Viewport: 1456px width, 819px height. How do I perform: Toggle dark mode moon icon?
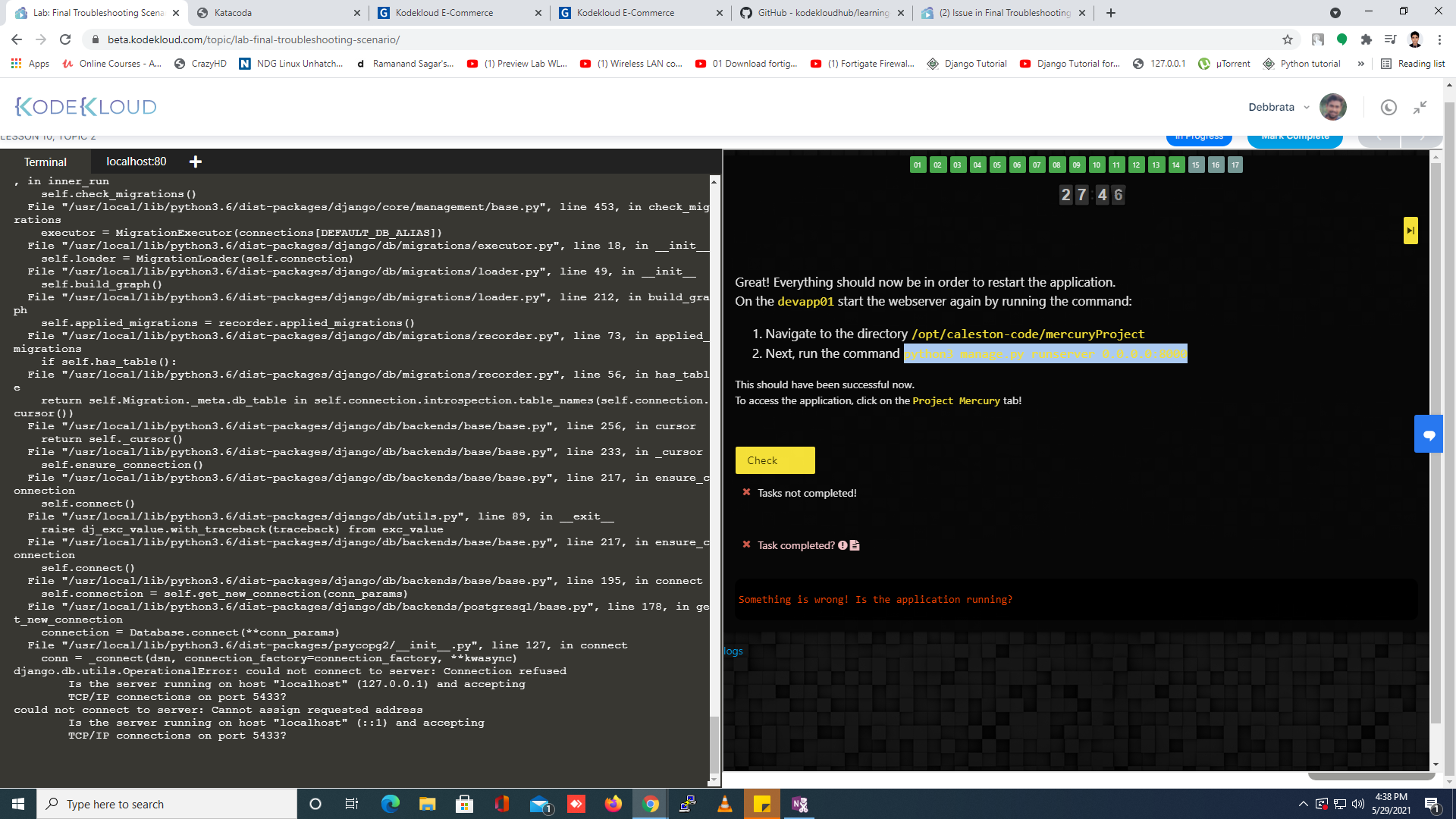click(x=1388, y=107)
